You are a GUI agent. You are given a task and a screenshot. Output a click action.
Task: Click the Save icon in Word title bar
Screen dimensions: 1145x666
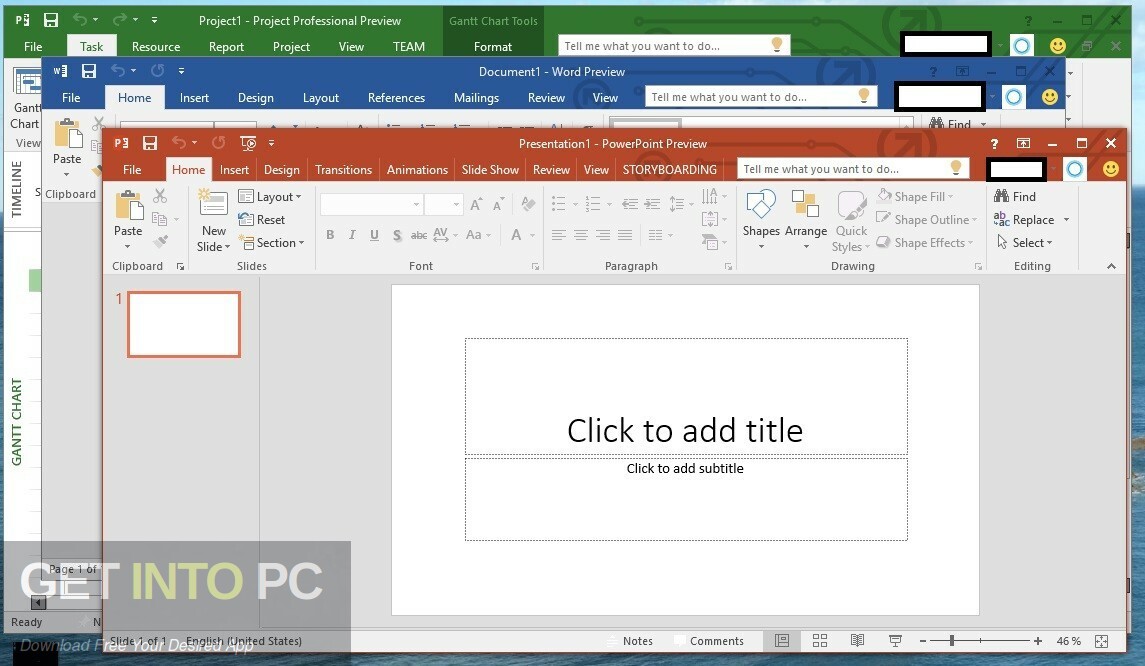pos(88,71)
